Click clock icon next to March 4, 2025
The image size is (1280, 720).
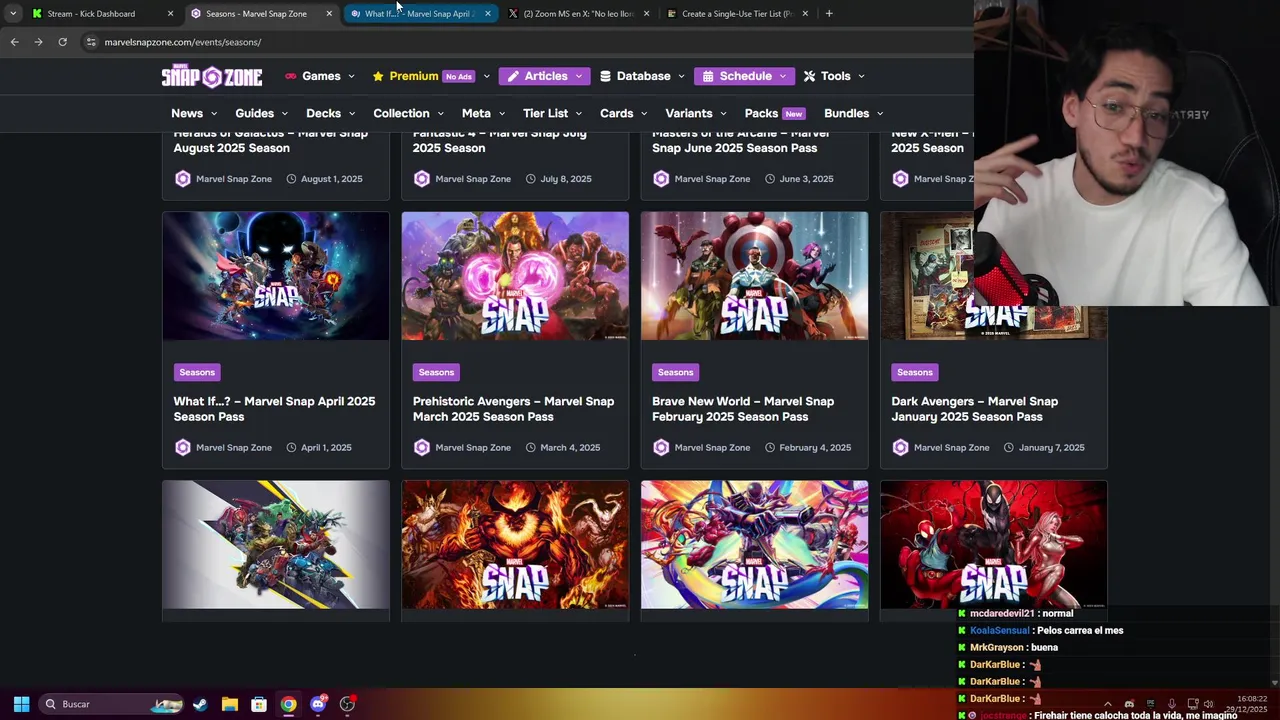[530, 447]
